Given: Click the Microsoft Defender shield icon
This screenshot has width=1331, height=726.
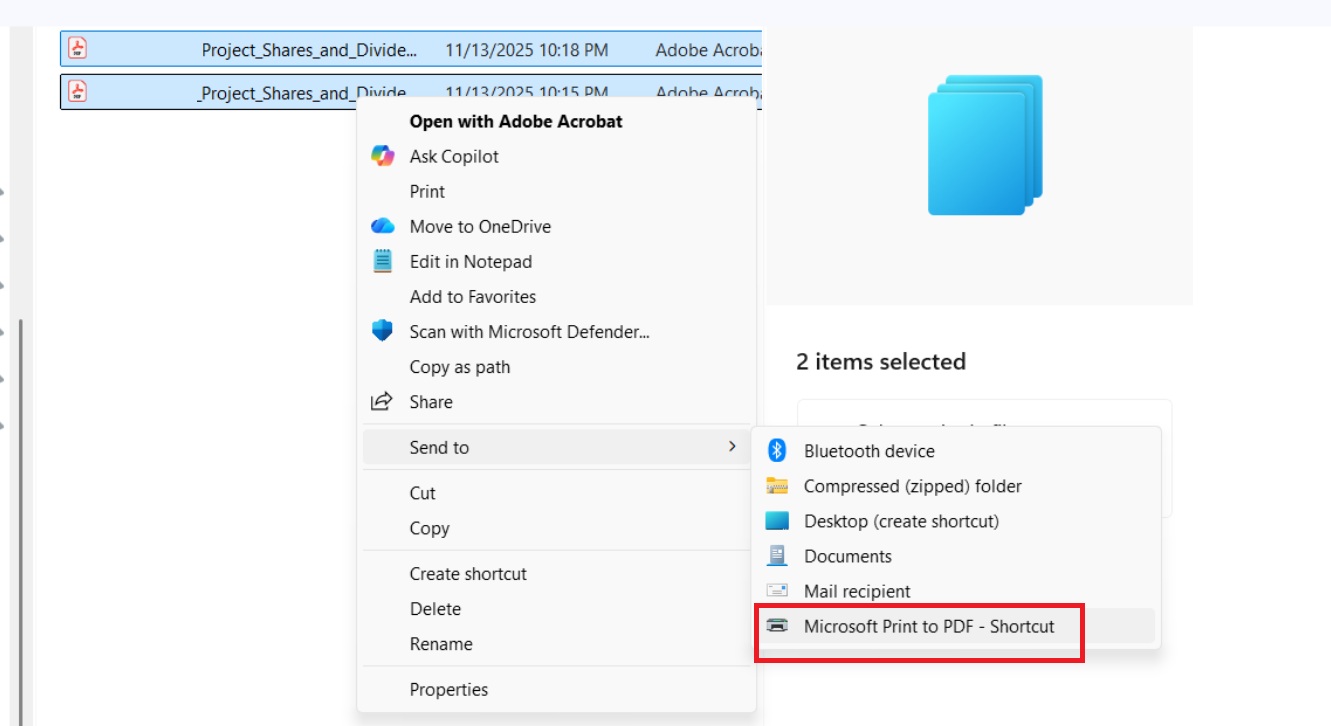Looking at the screenshot, I should (382, 331).
